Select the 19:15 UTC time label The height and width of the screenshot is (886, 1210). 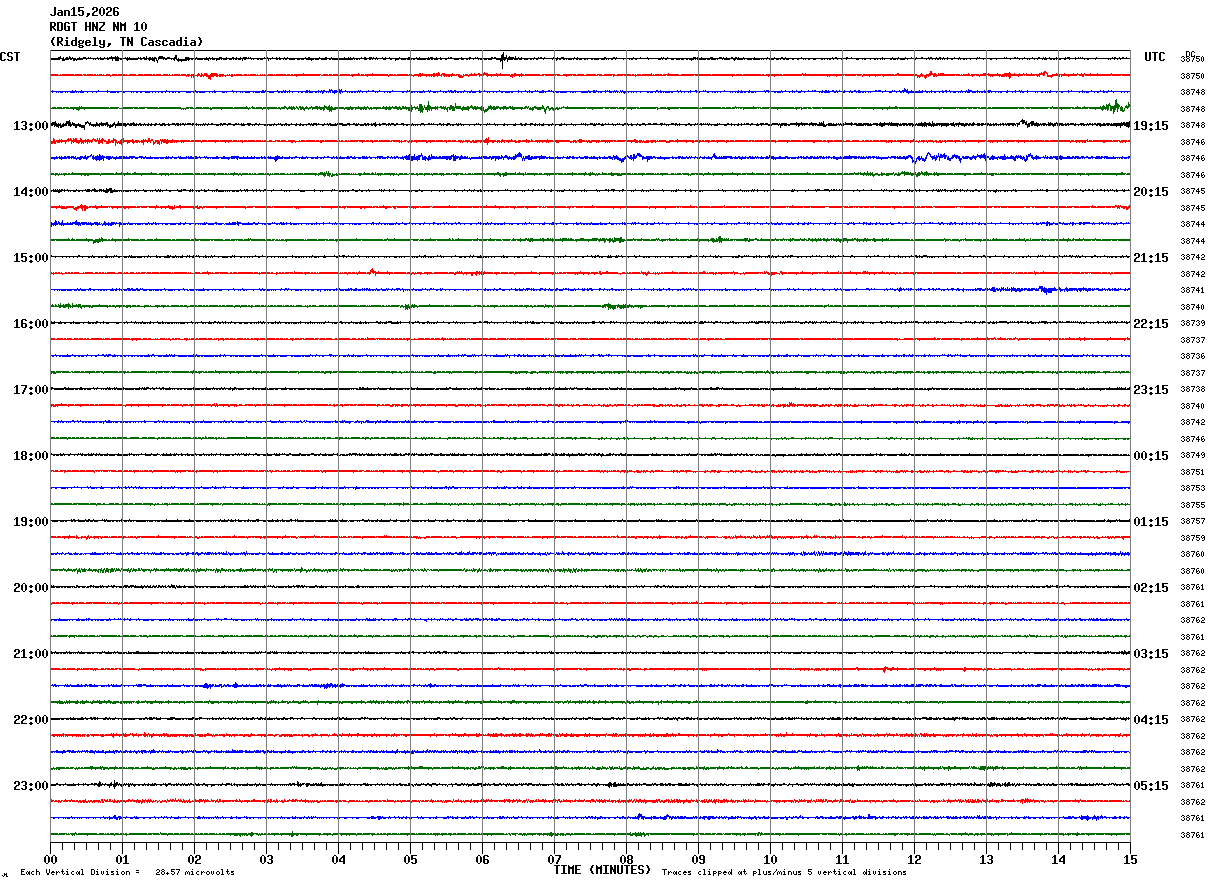coord(1150,126)
